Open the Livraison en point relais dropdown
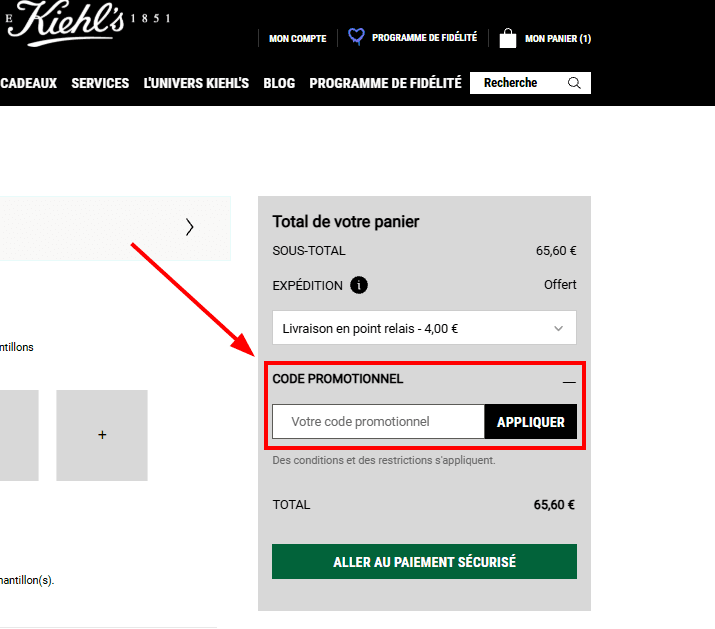 click(424, 327)
